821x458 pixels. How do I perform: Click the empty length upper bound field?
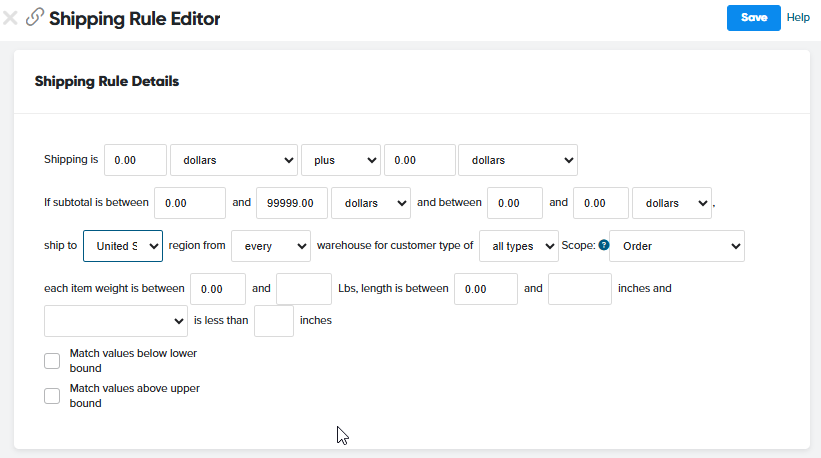pos(580,289)
